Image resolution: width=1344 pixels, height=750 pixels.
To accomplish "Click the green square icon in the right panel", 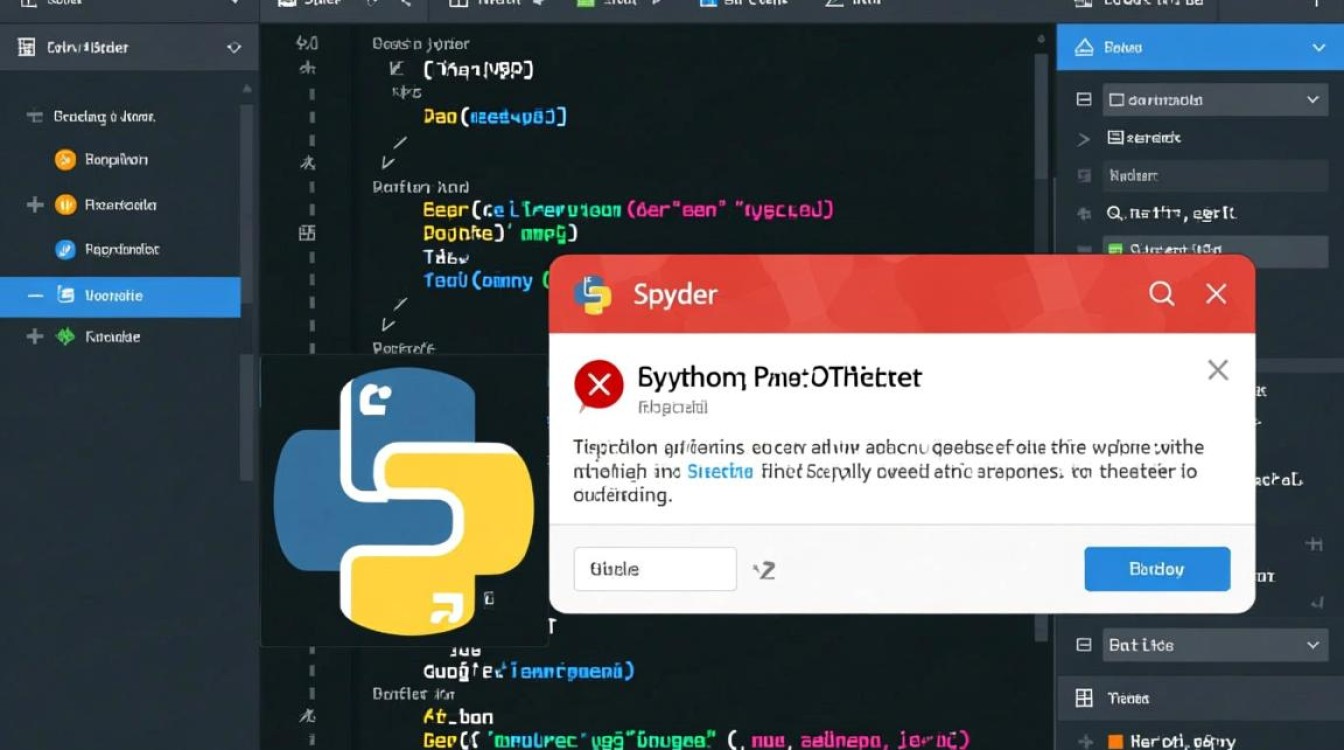I will (x=1114, y=249).
